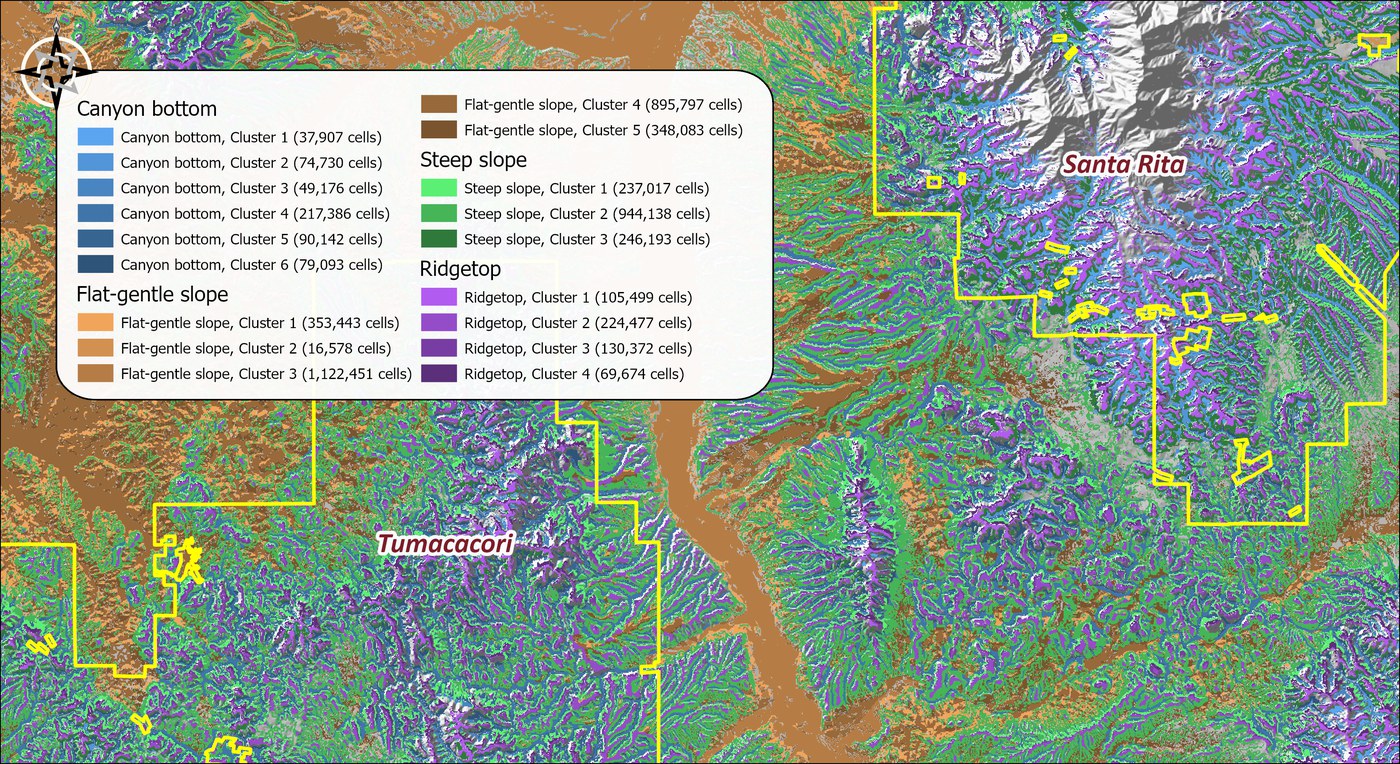Pick the Flat-gentle slope Cluster 4 swatch

tap(439, 104)
